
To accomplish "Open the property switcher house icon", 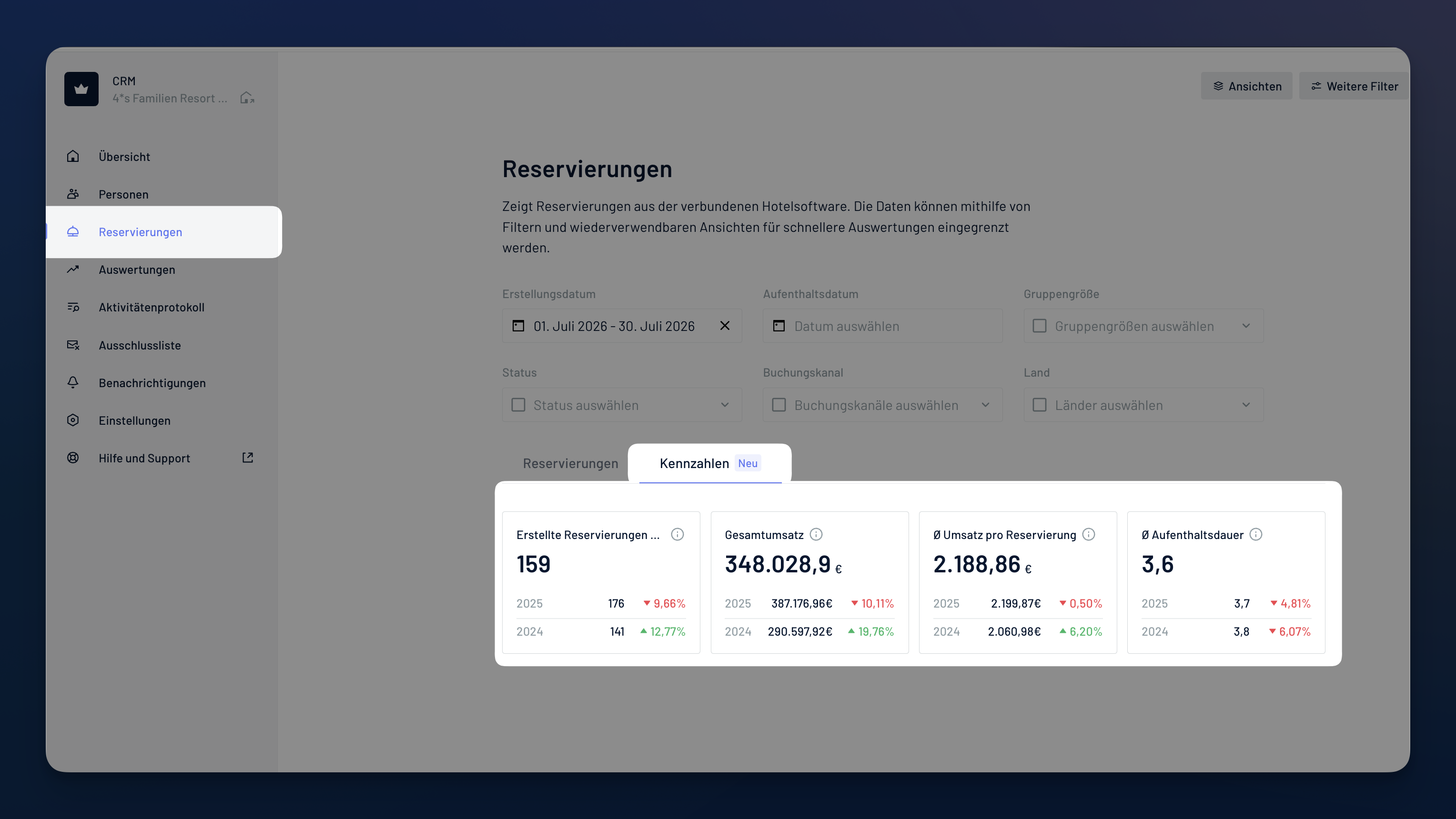I will pos(247,98).
